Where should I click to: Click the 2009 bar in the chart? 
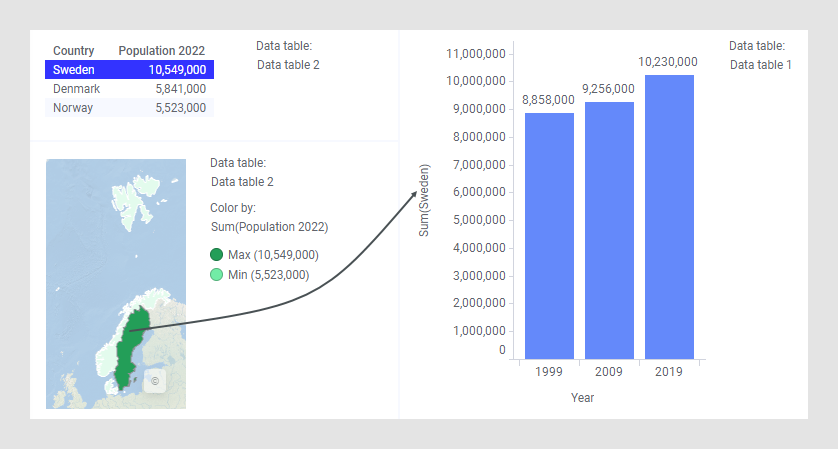pos(609,230)
